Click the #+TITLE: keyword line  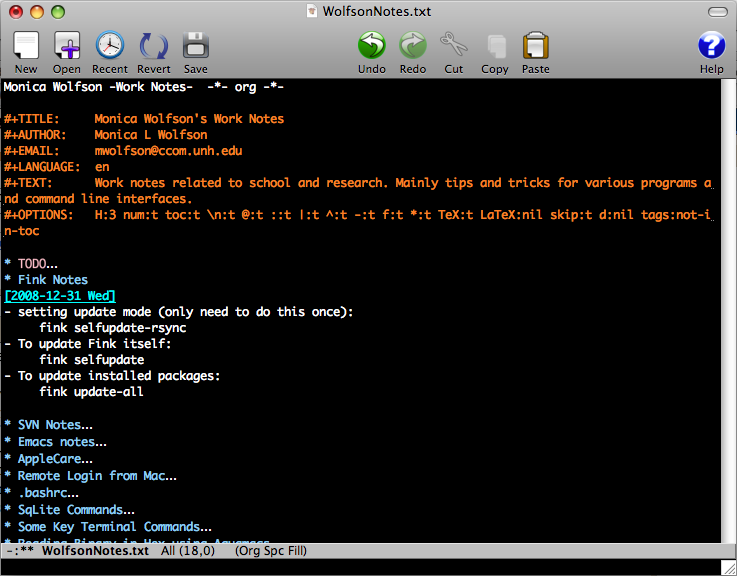point(144,119)
